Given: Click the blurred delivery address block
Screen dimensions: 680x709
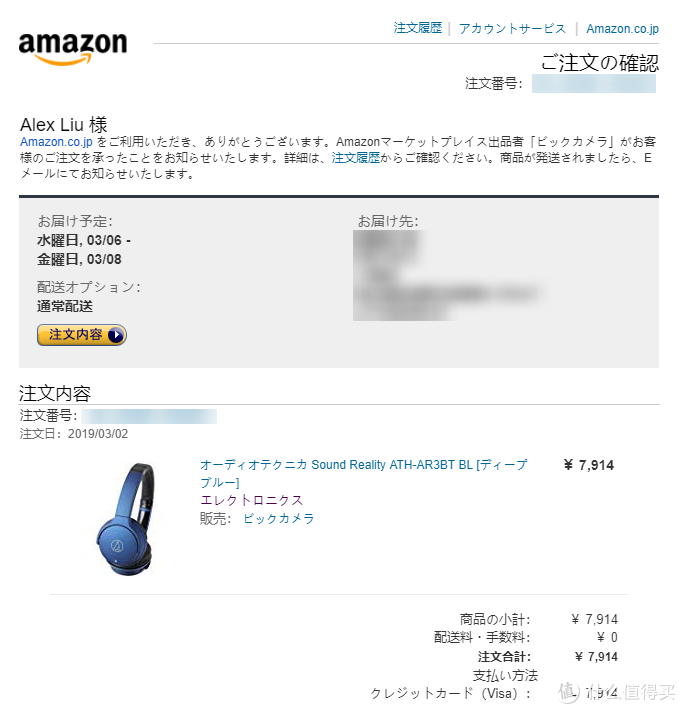Looking at the screenshot, I should point(448,275).
